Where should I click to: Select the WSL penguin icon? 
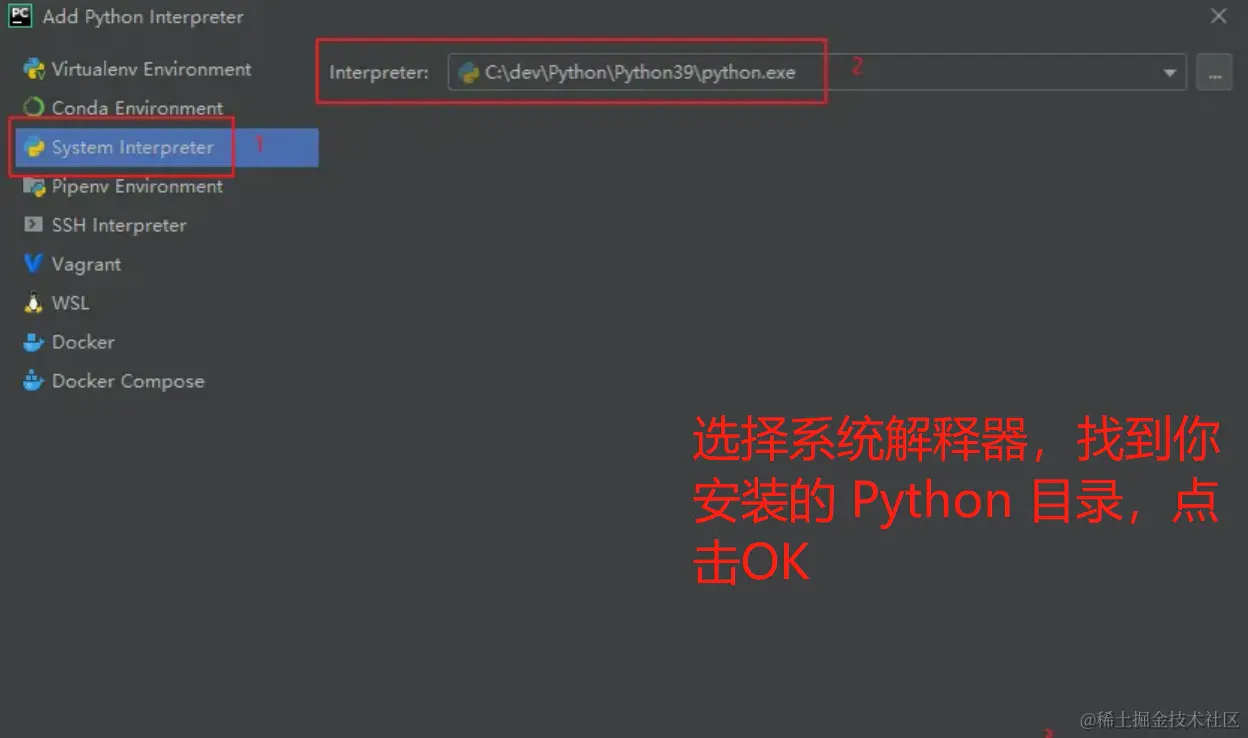pos(34,303)
